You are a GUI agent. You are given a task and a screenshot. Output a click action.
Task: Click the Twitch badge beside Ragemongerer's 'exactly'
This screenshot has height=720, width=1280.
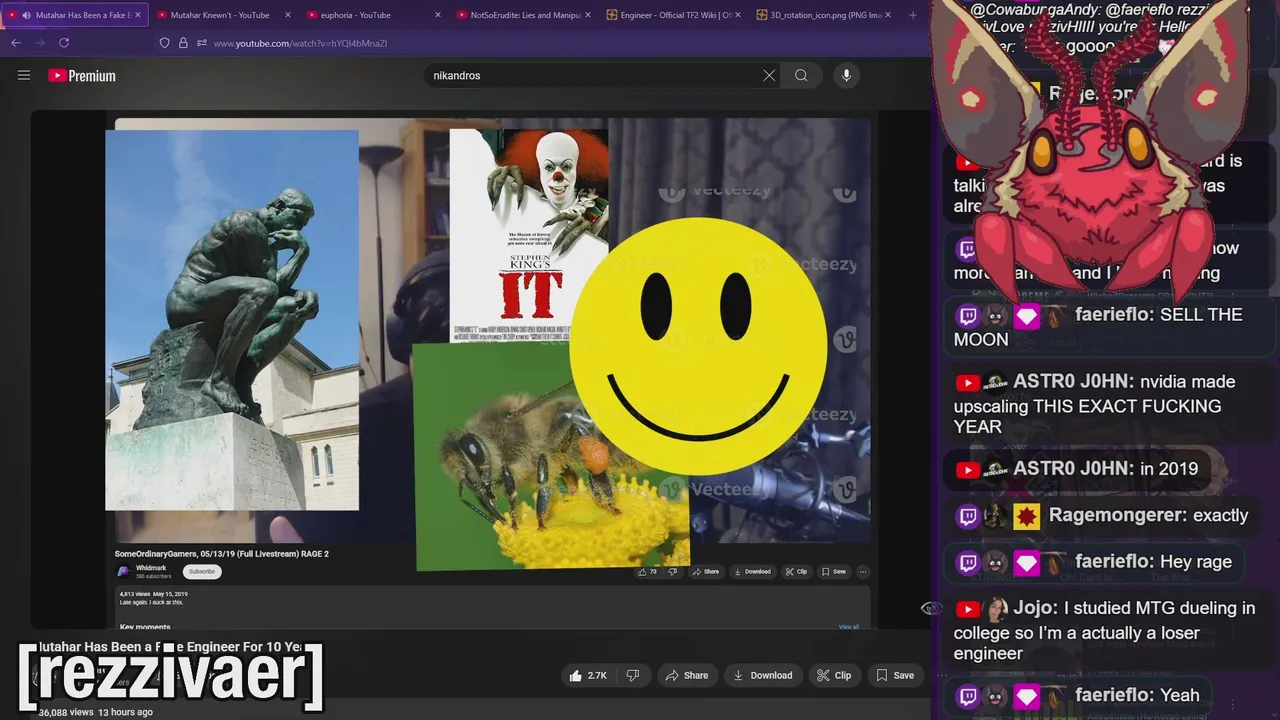(967, 516)
